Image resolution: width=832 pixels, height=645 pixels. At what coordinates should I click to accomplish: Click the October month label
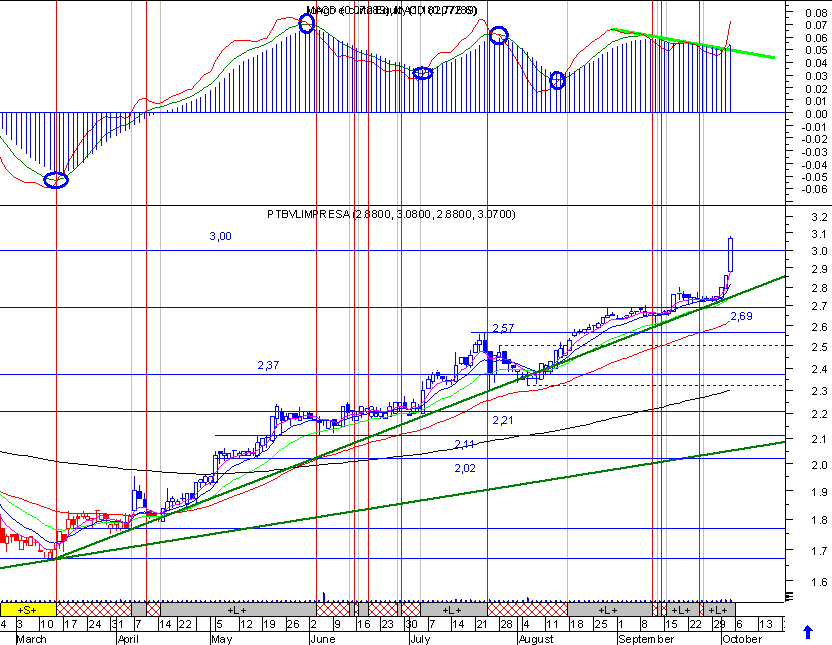742,639
